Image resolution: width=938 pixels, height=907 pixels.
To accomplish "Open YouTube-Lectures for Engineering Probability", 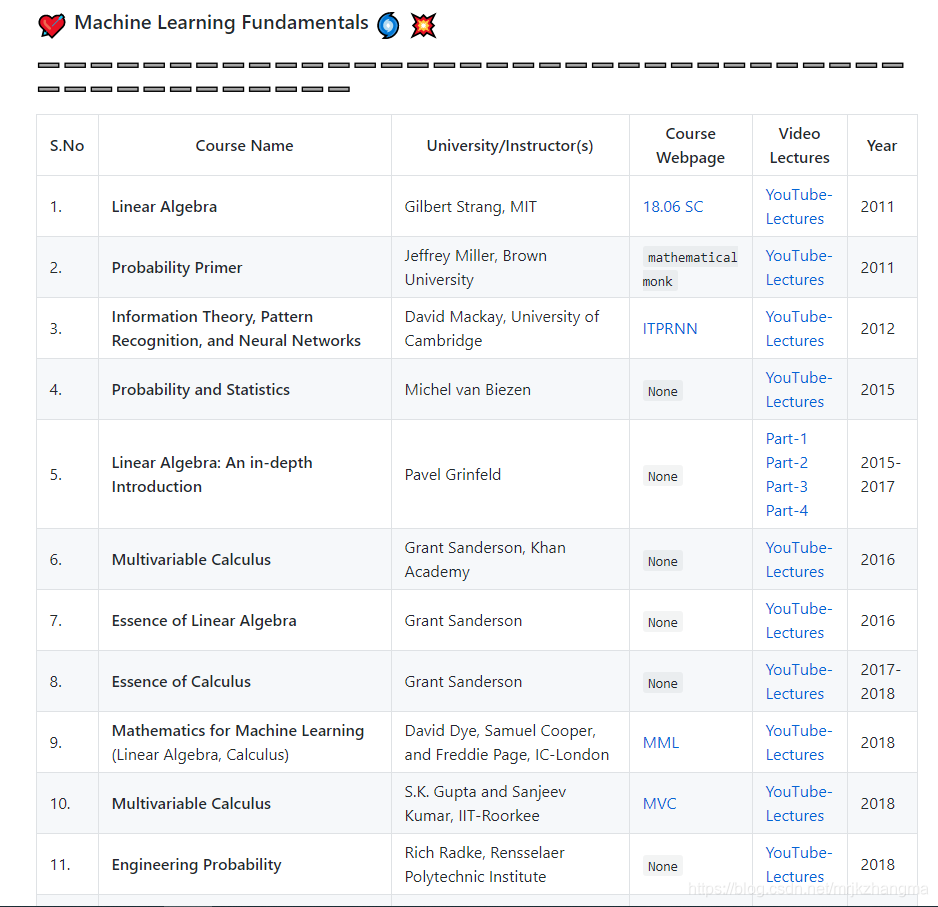I will (799, 865).
